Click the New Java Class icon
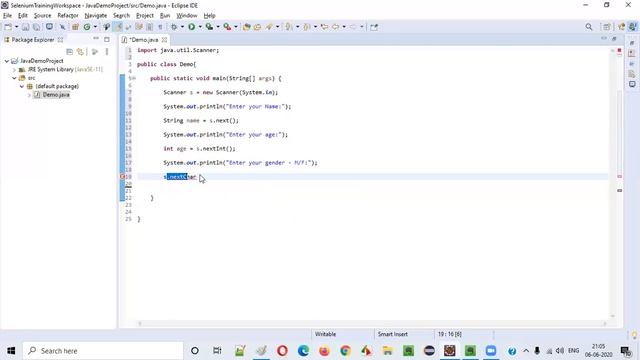 click(87, 27)
